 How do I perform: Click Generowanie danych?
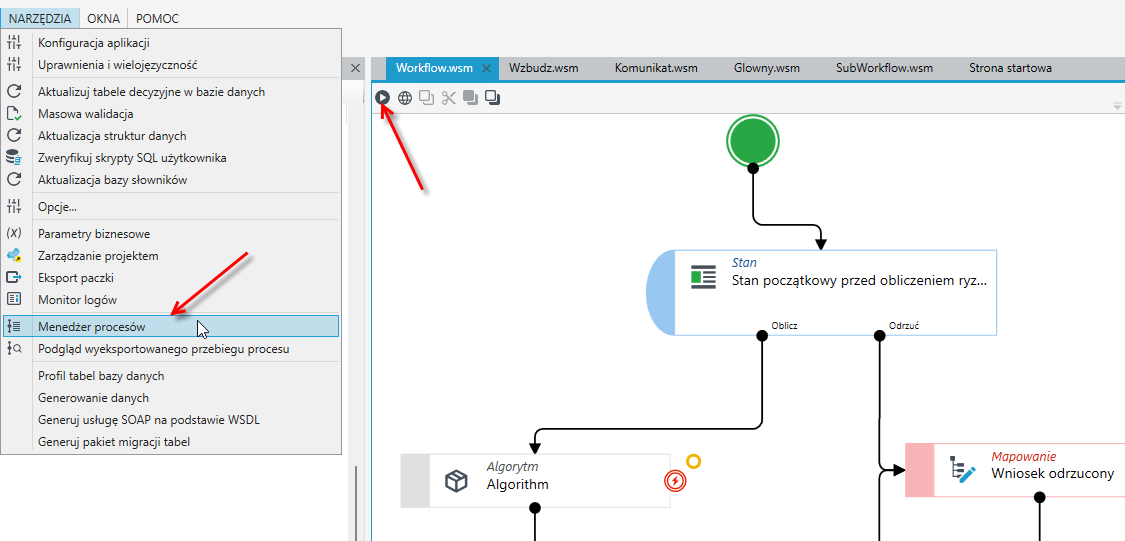(x=171, y=397)
